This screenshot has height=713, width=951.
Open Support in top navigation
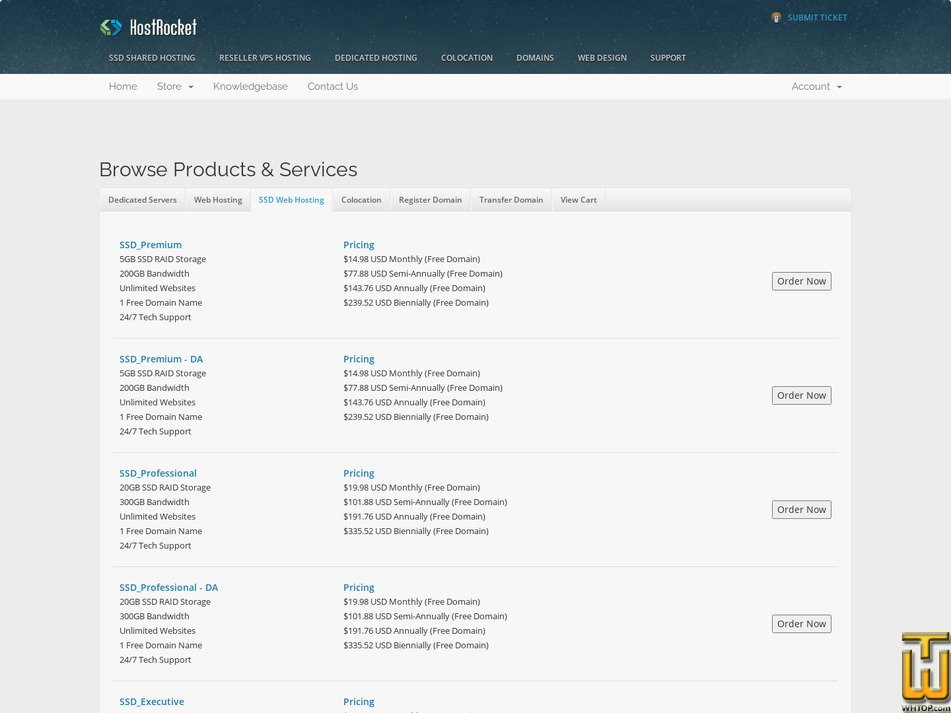coord(668,58)
